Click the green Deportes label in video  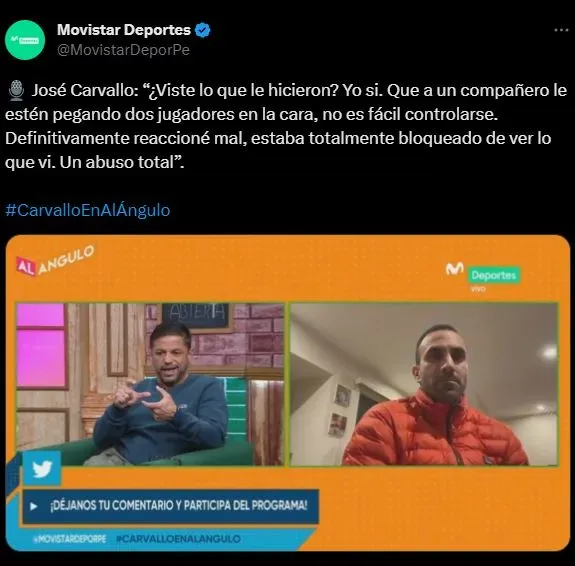494,275
